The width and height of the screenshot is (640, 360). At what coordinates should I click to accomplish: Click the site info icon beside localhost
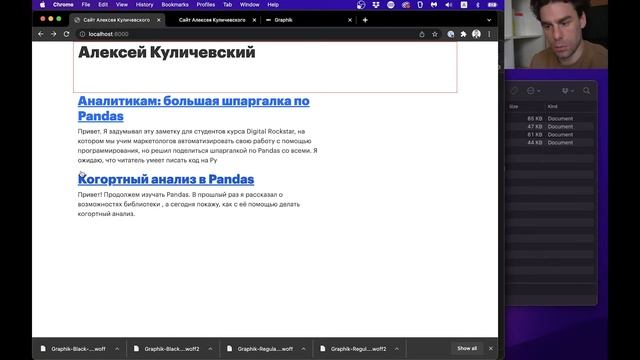pyautogui.click(x=82, y=34)
